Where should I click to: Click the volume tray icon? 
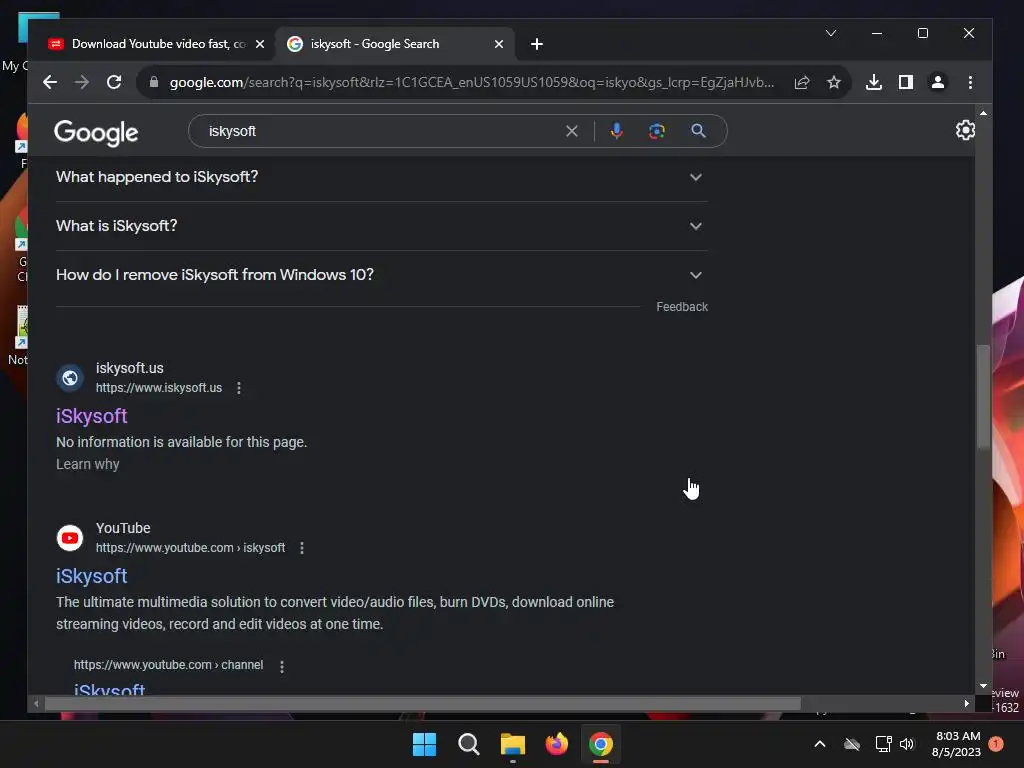click(x=907, y=744)
